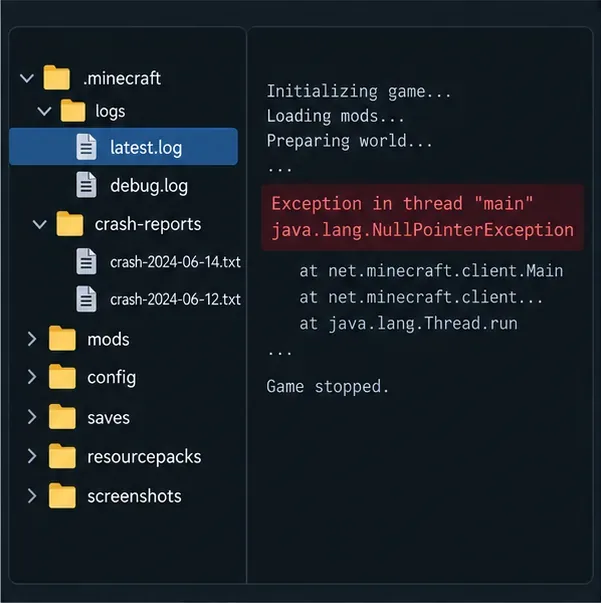
Task: Click the 'Exception in thread "main"' line
Action: click(x=402, y=203)
